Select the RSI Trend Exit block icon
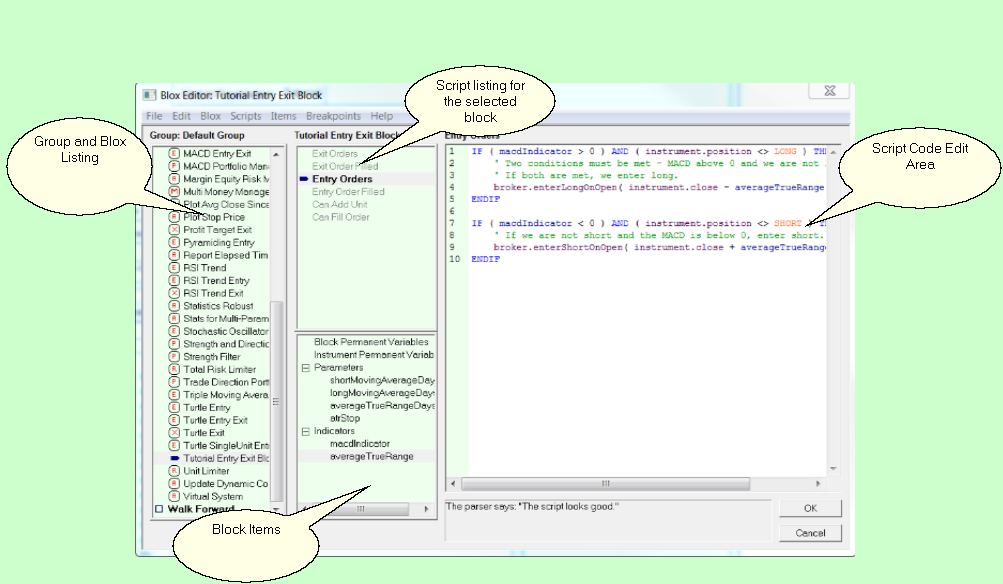Viewport: 1003px width, 584px height. 173,293
